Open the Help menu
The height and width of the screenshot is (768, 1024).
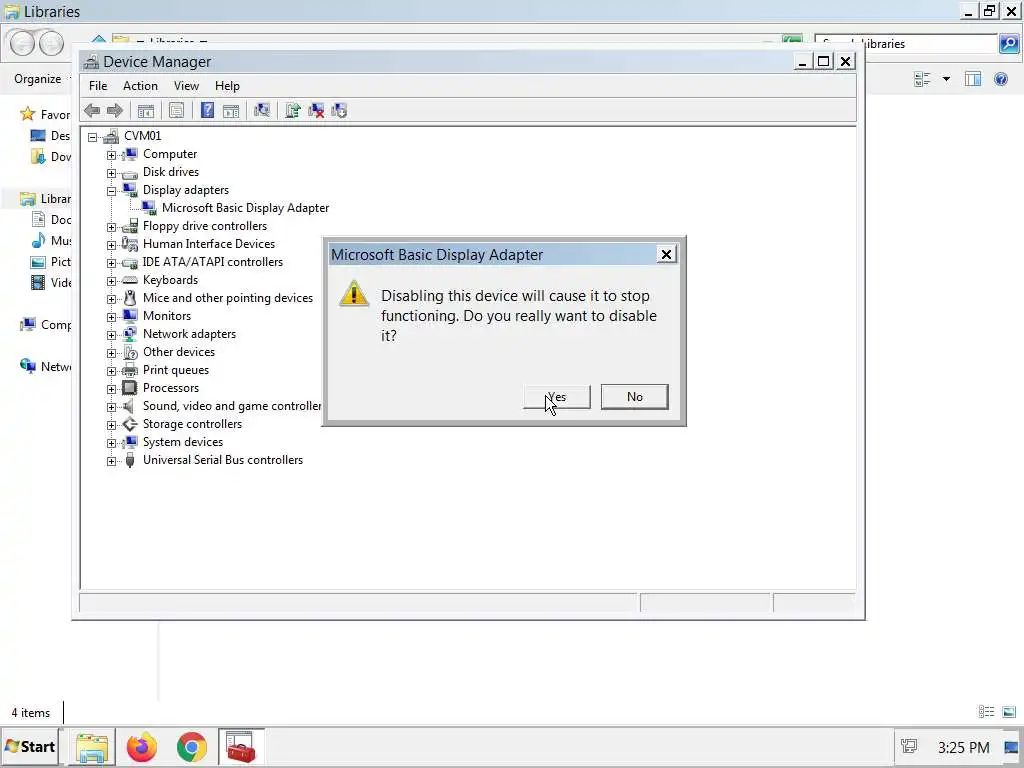coord(227,86)
